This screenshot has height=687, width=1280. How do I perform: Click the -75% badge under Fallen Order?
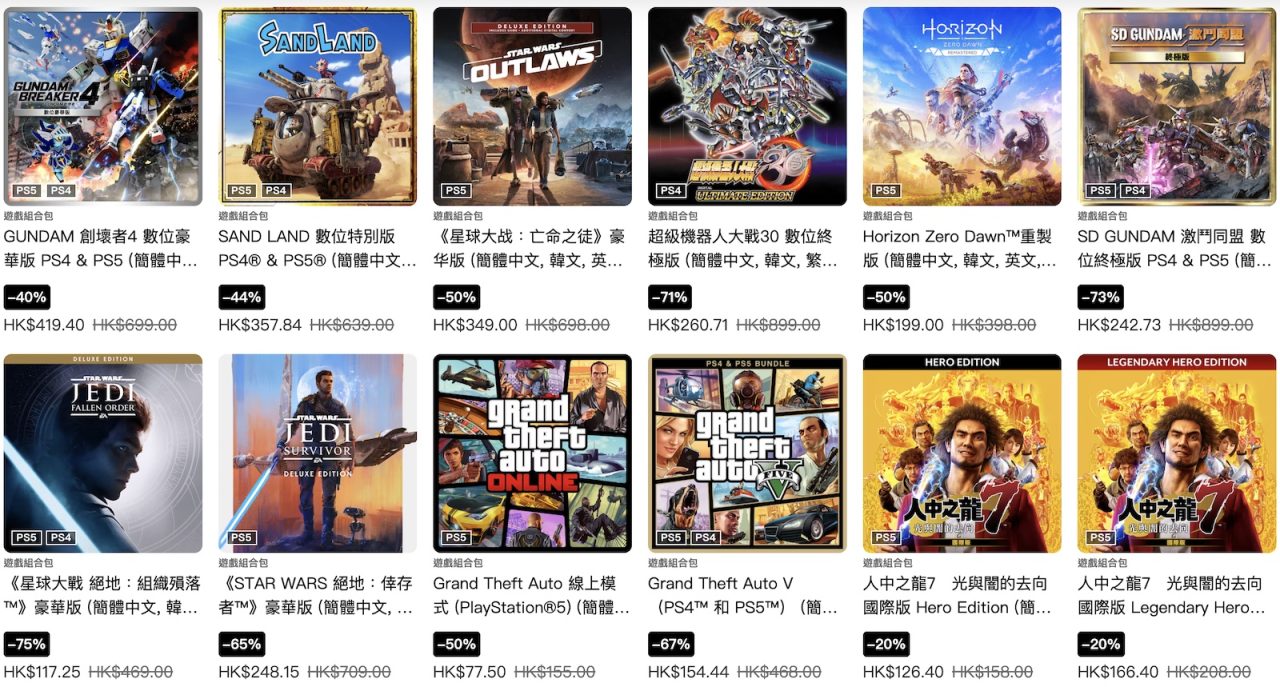tap(27, 644)
